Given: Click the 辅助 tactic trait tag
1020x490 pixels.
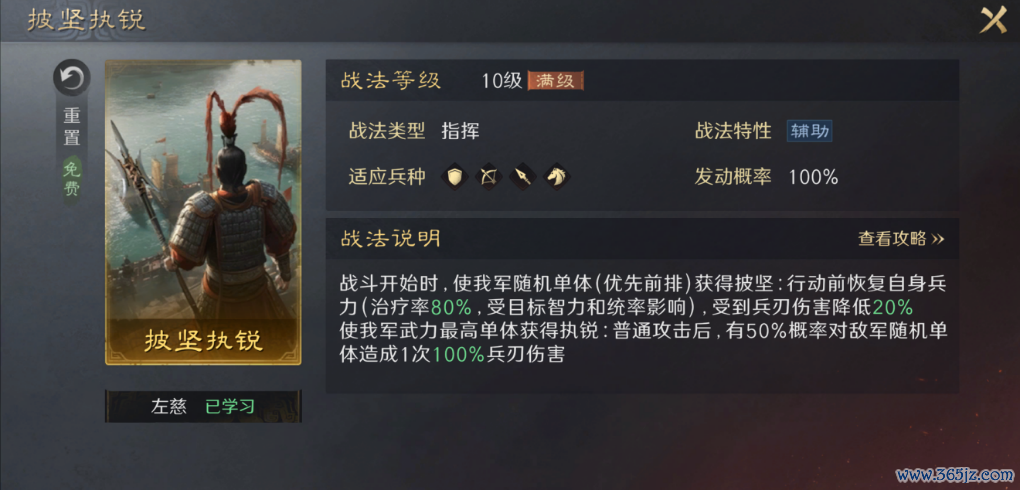Looking at the screenshot, I should point(810,131).
